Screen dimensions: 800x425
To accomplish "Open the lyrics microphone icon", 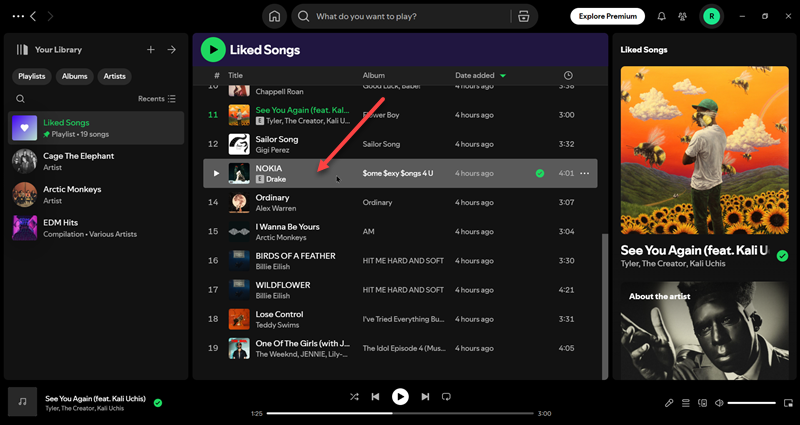I will (669, 403).
